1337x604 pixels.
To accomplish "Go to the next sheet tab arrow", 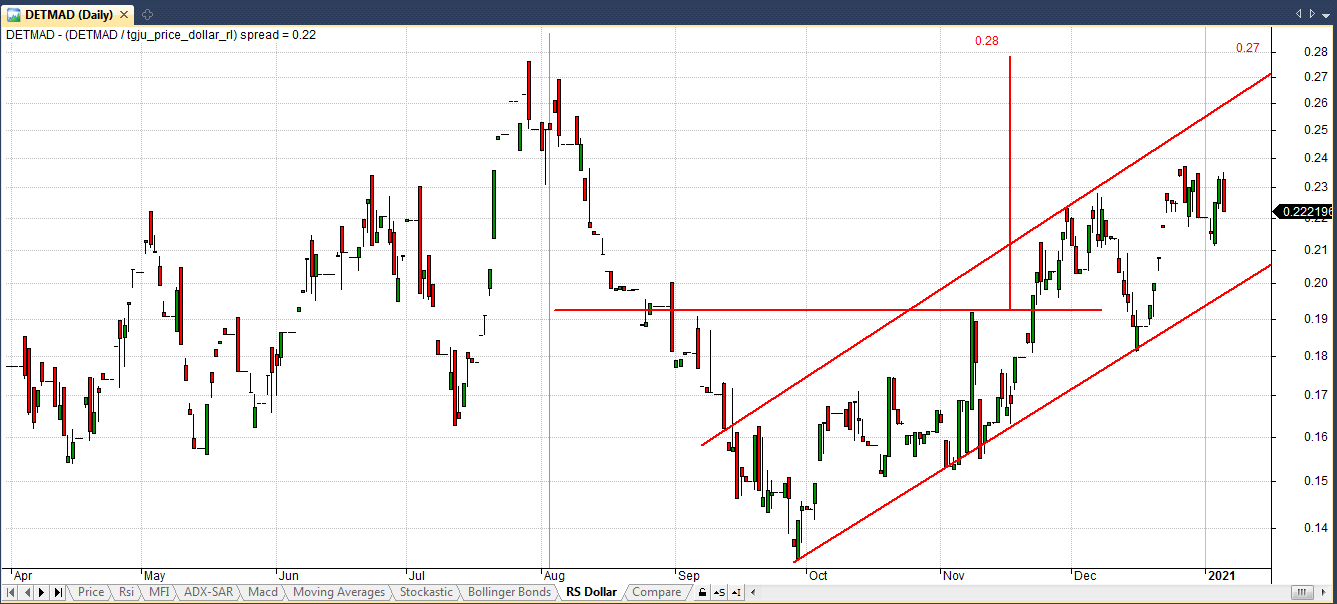I will tap(43, 592).
